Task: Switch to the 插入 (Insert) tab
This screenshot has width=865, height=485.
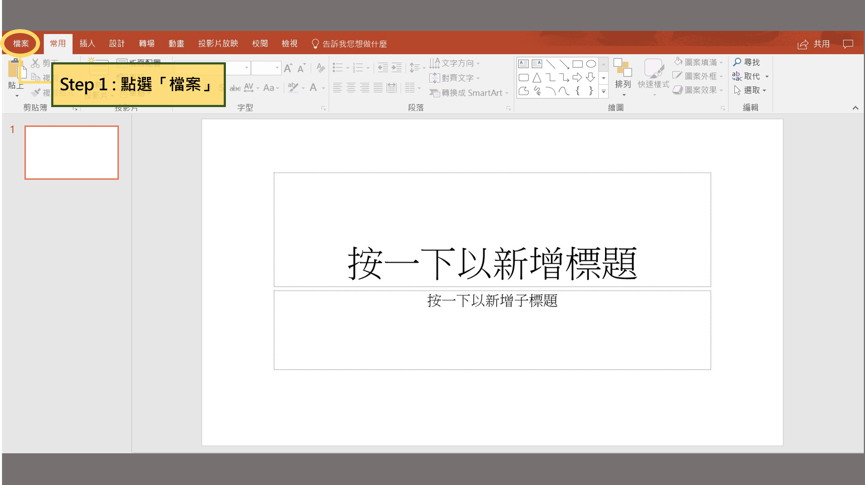Action: coord(87,44)
